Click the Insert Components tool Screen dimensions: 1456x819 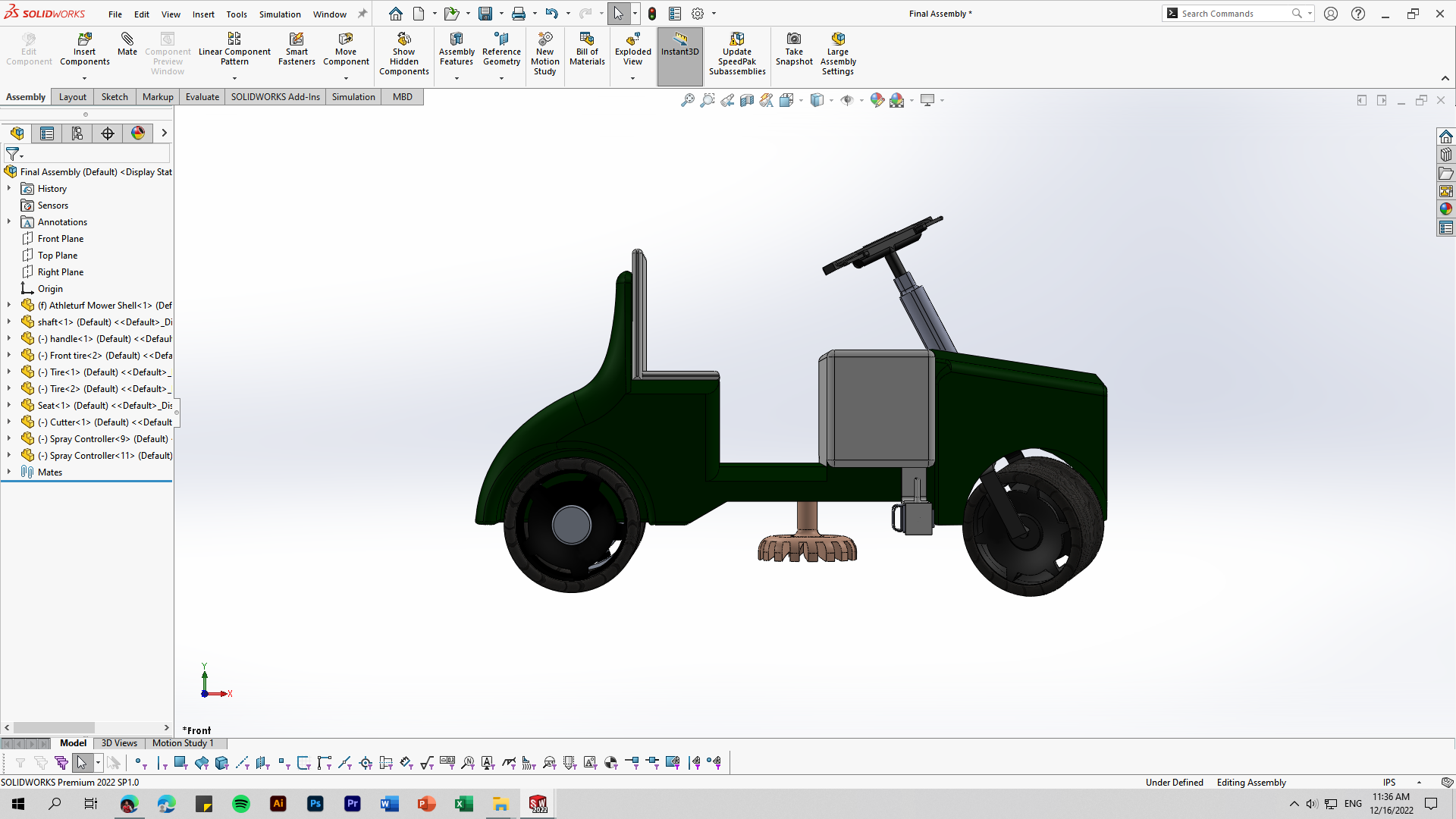tap(85, 49)
